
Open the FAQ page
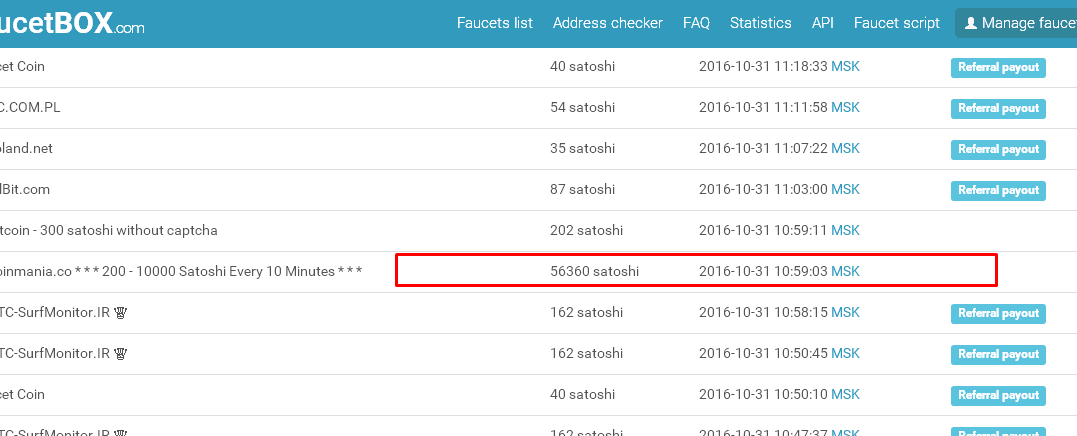[x=696, y=23]
